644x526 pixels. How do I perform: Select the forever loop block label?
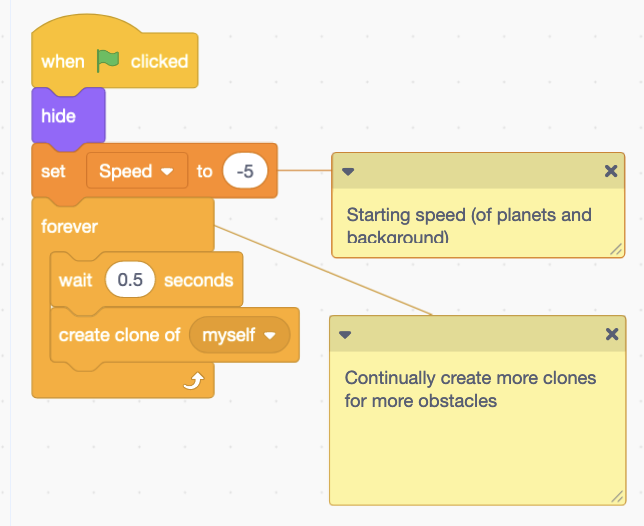69,226
